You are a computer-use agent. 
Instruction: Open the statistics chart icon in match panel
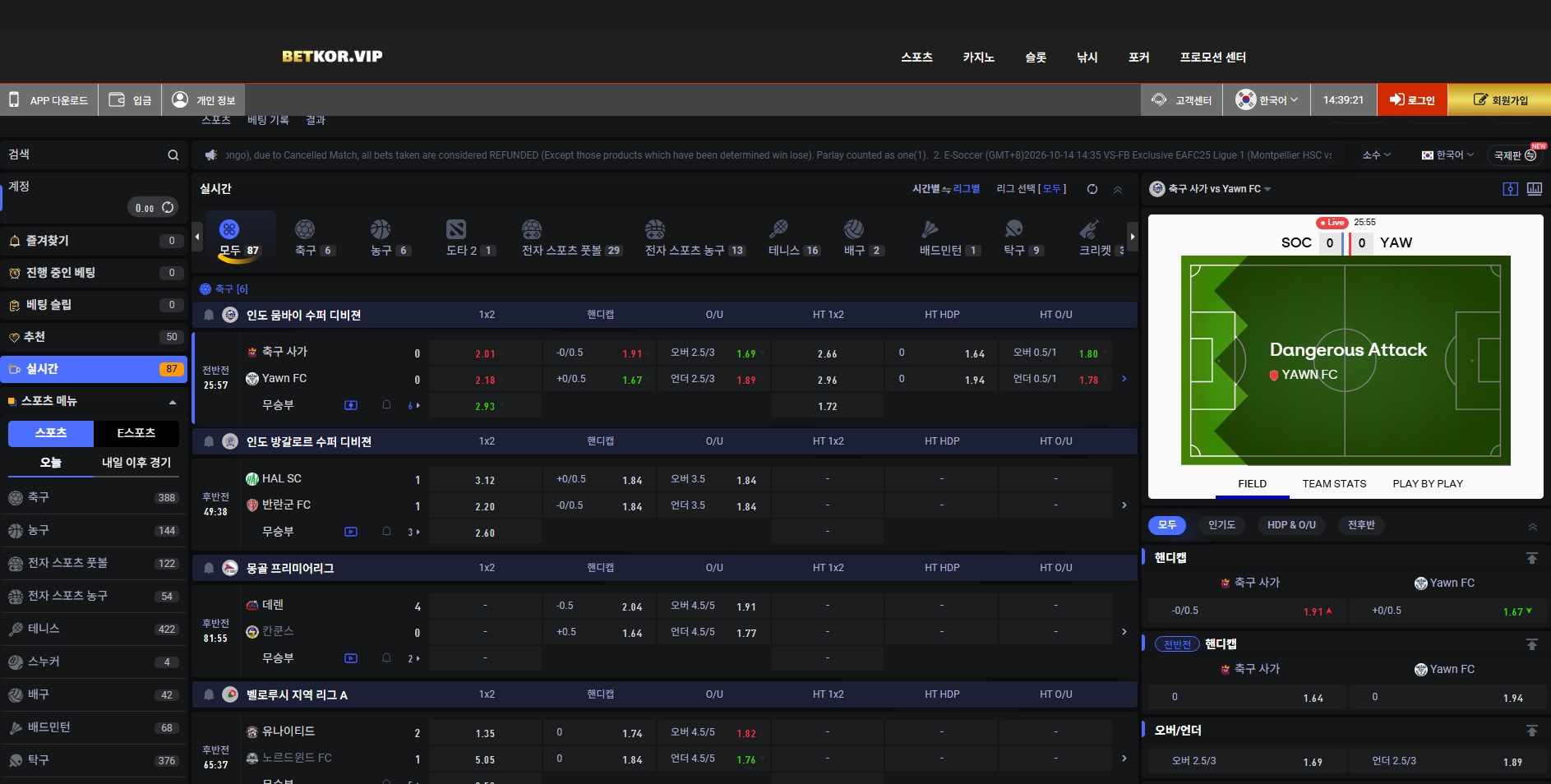coord(1535,188)
